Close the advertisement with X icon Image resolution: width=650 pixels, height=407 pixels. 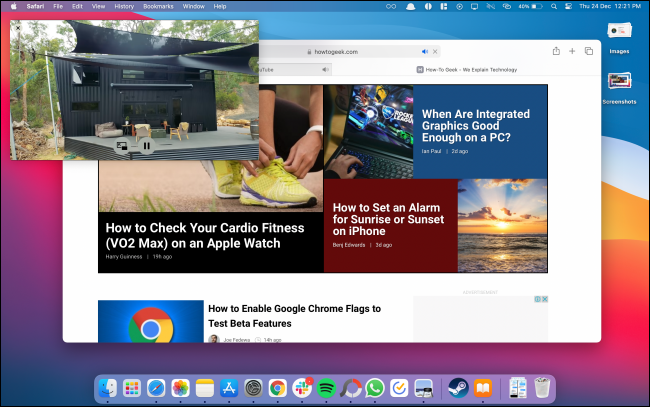[x=545, y=299]
